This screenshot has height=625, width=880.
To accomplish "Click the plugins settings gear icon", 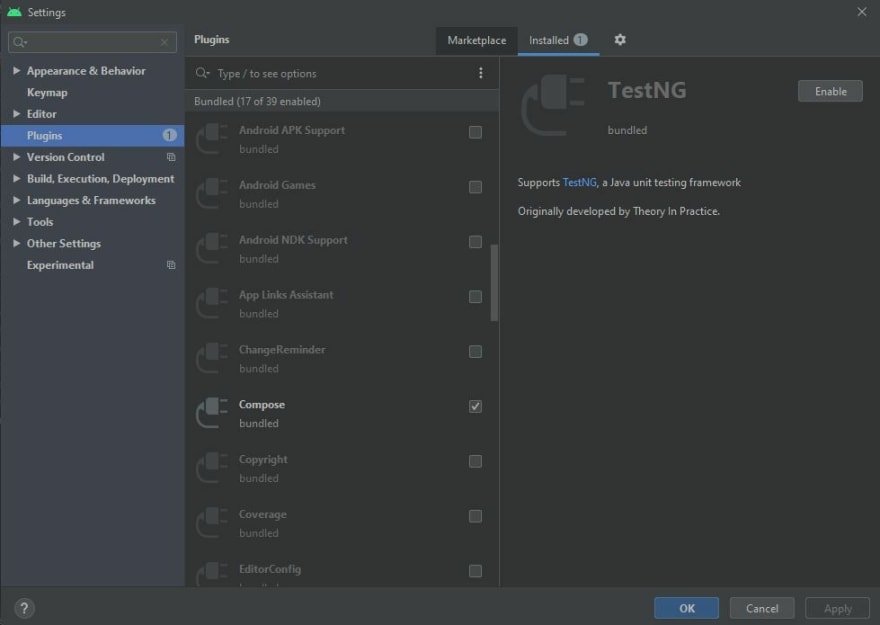I will (620, 40).
